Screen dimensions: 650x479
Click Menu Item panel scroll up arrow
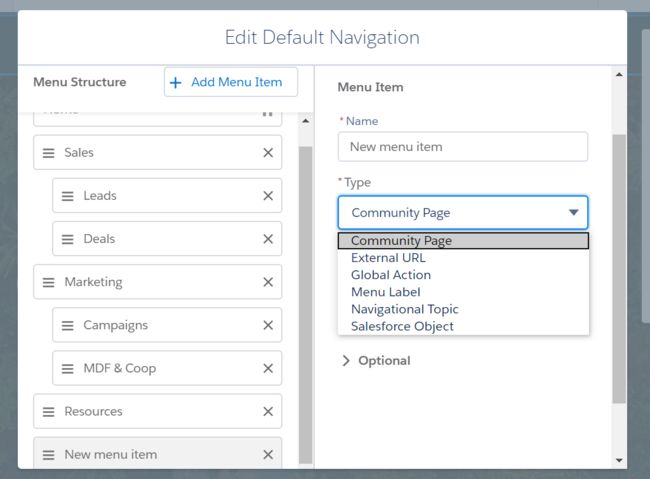click(619, 75)
